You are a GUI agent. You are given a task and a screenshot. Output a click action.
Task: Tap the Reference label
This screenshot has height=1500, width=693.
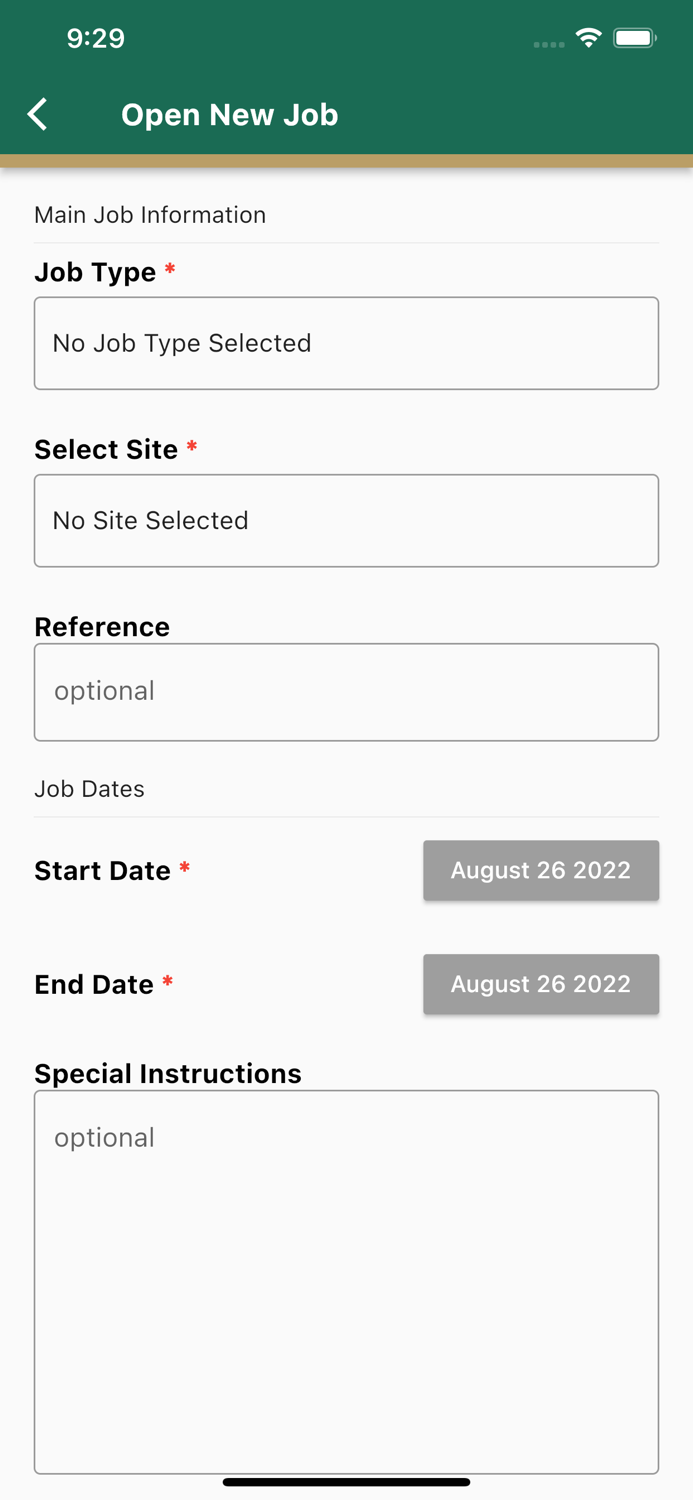coord(102,627)
